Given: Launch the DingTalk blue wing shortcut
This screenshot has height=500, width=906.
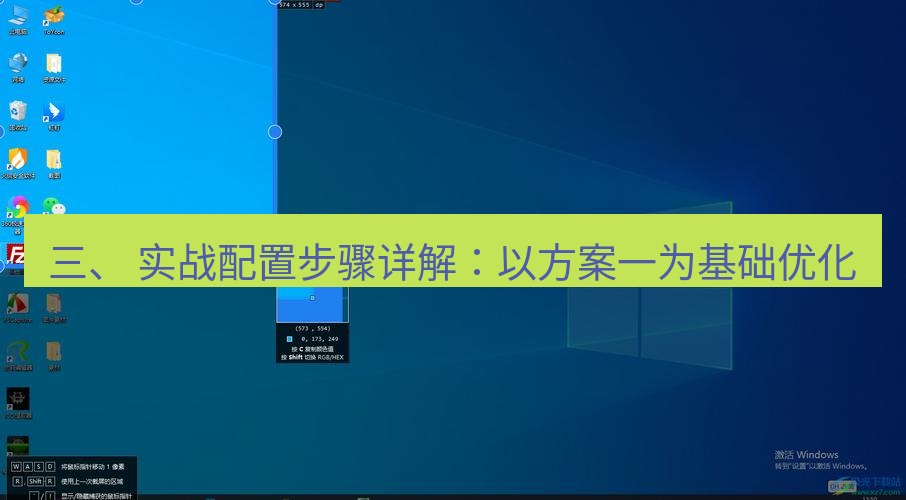Looking at the screenshot, I should tap(54, 116).
